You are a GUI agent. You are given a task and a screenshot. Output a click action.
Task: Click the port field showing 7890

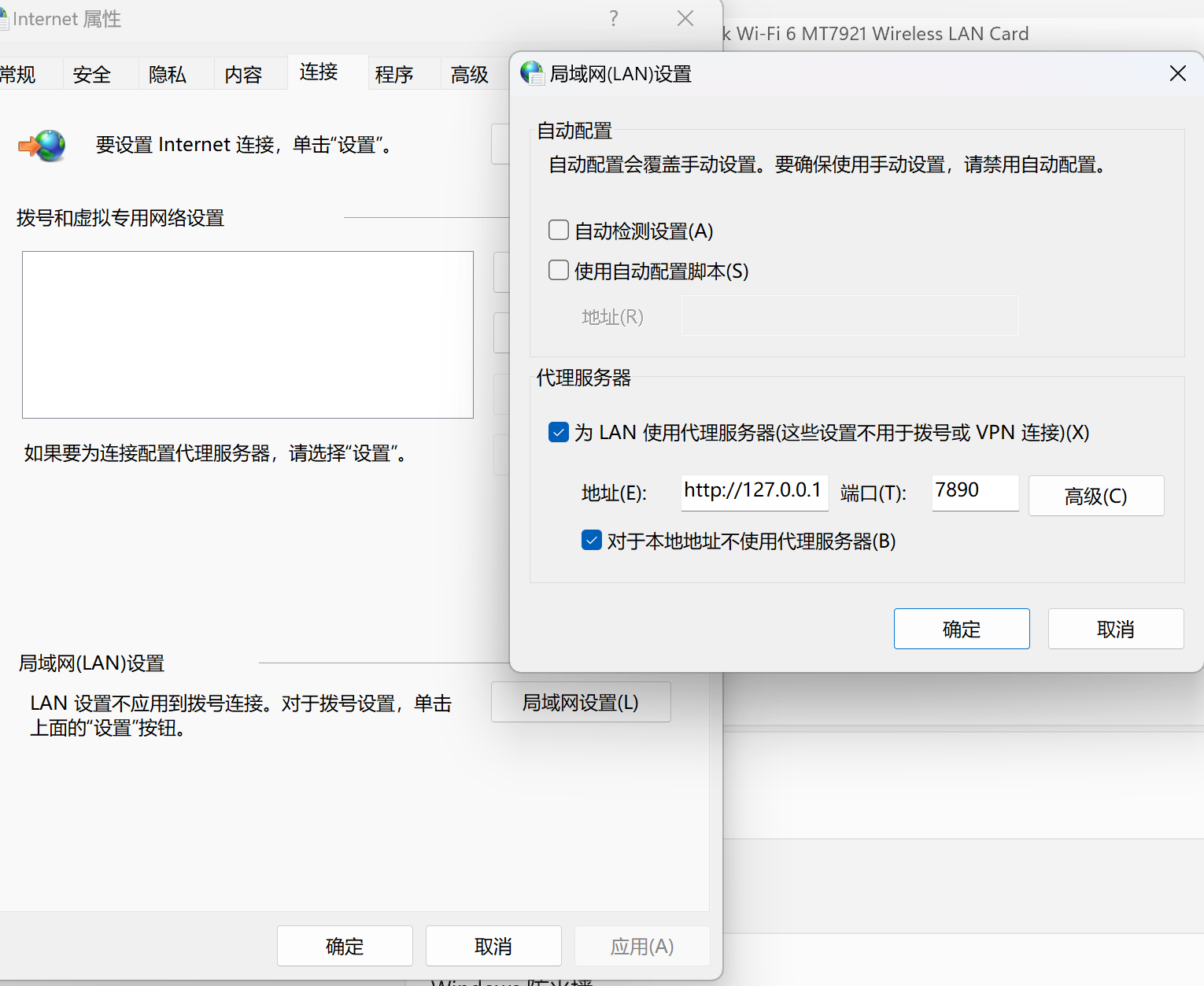coord(974,492)
